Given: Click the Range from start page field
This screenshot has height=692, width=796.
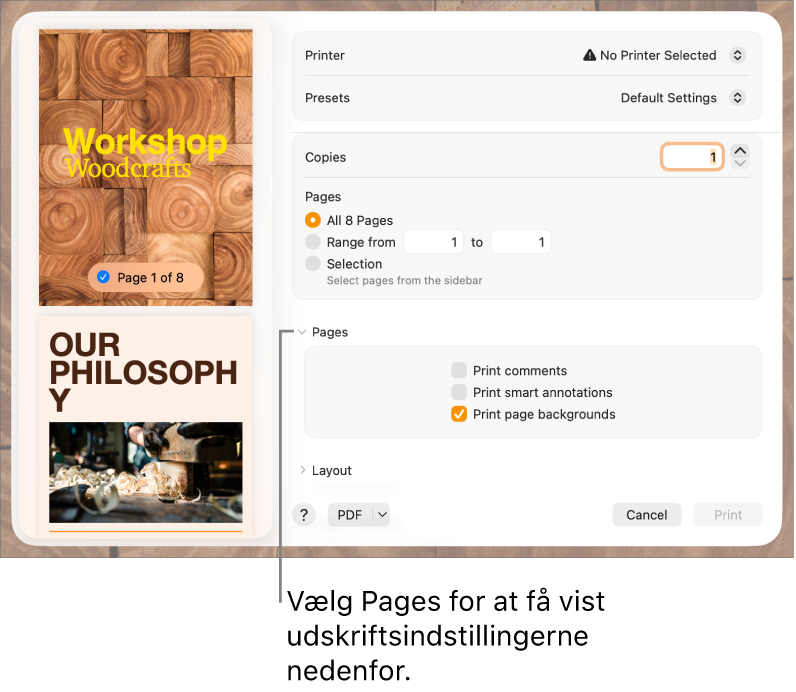Looking at the screenshot, I should 434,242.
